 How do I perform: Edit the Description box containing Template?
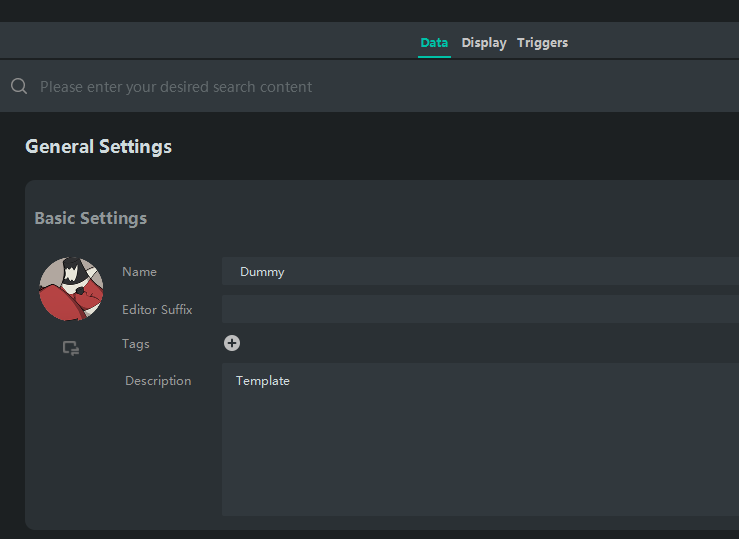coord(480,440)
